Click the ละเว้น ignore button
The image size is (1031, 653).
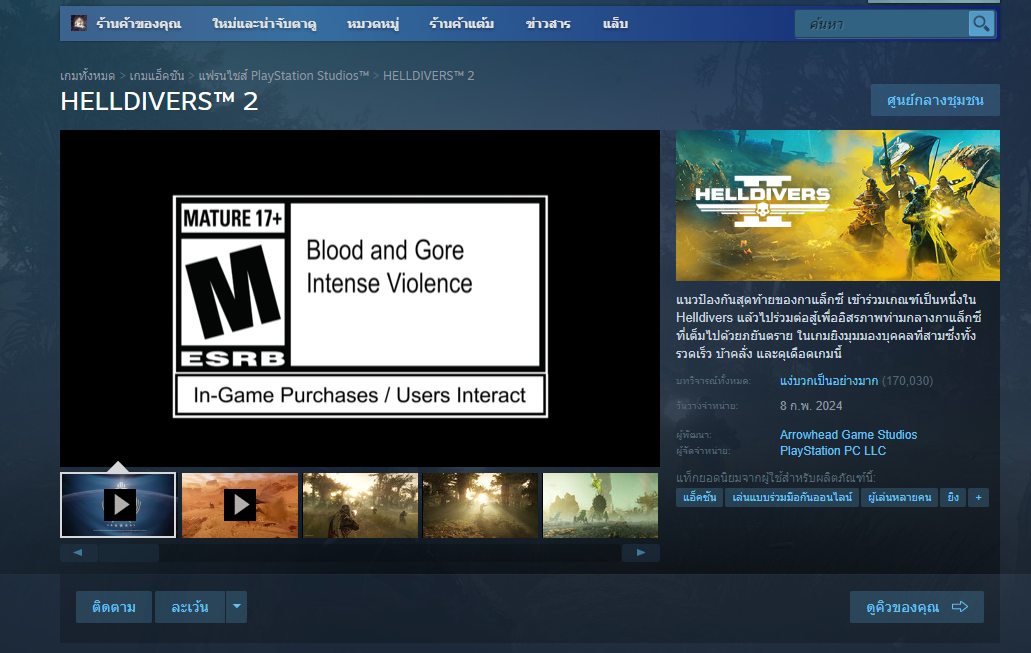pyautogui.click(x=189, y=607)
